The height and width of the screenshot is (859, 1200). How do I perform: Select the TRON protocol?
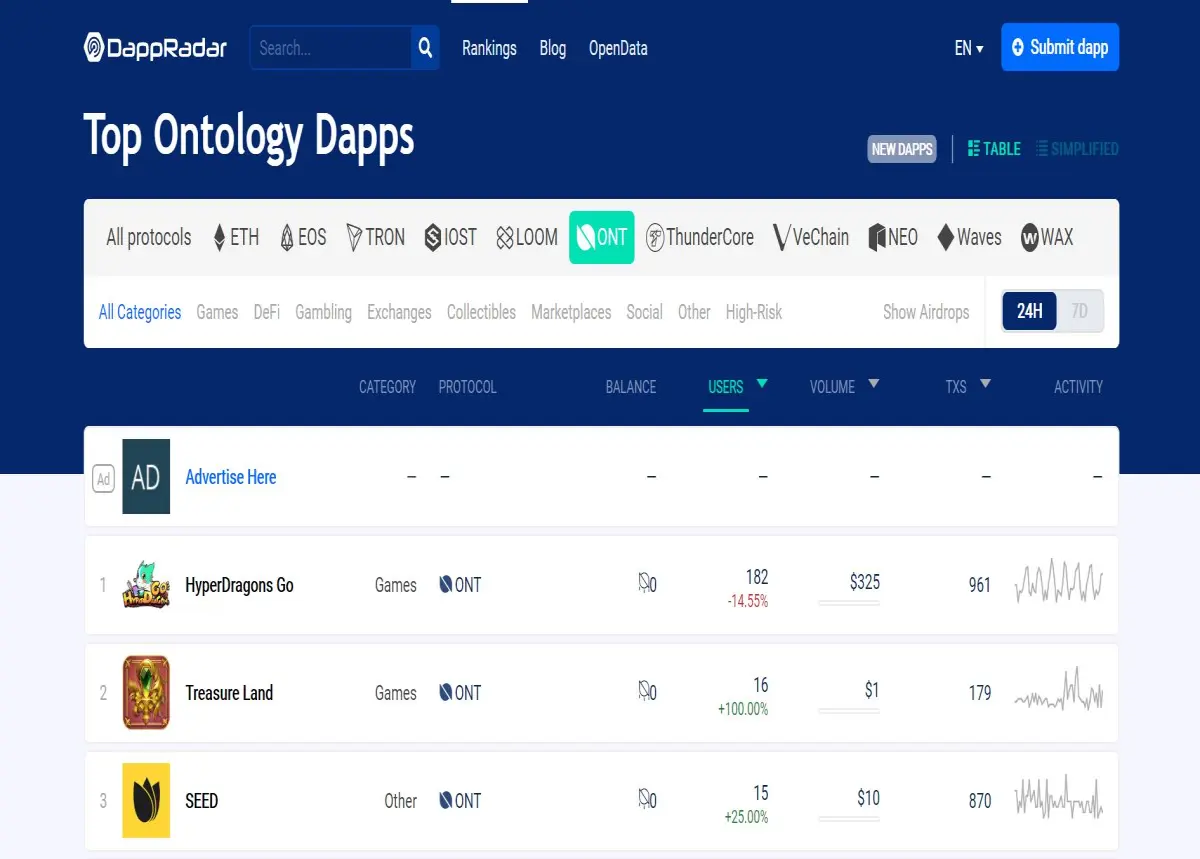(376, 237)
